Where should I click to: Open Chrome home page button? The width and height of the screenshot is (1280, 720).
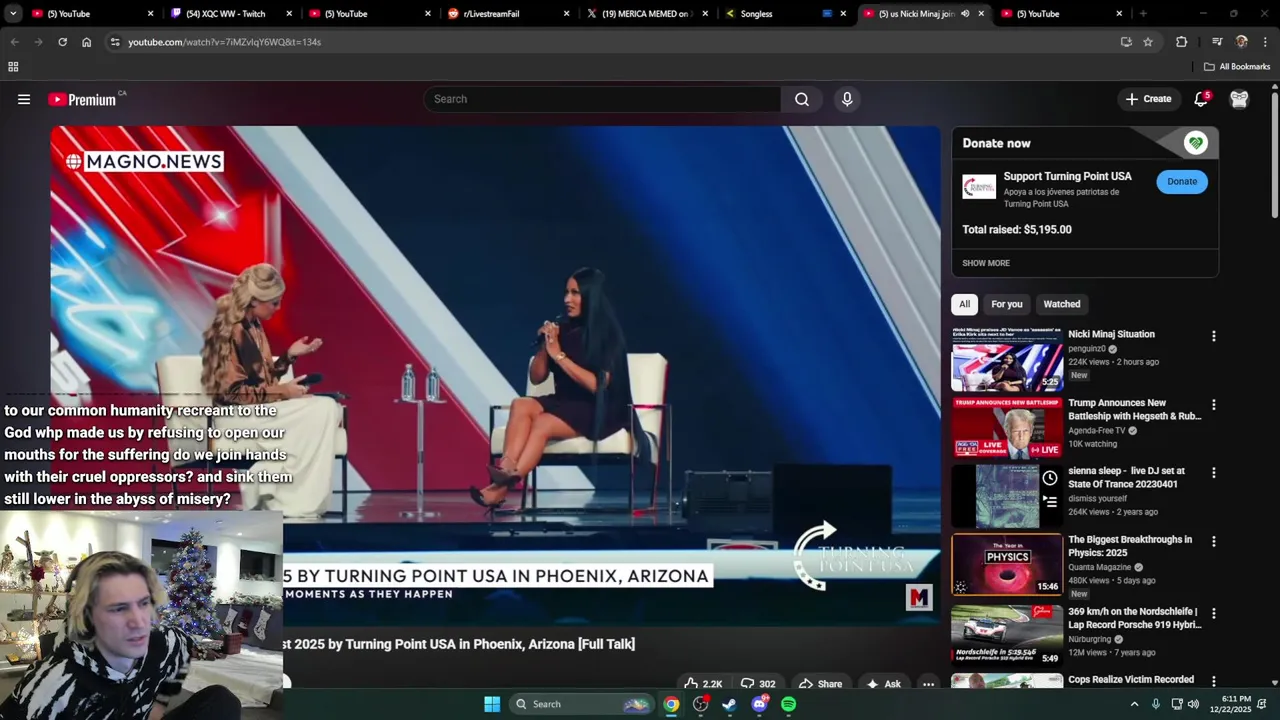[x=86, y=42]
